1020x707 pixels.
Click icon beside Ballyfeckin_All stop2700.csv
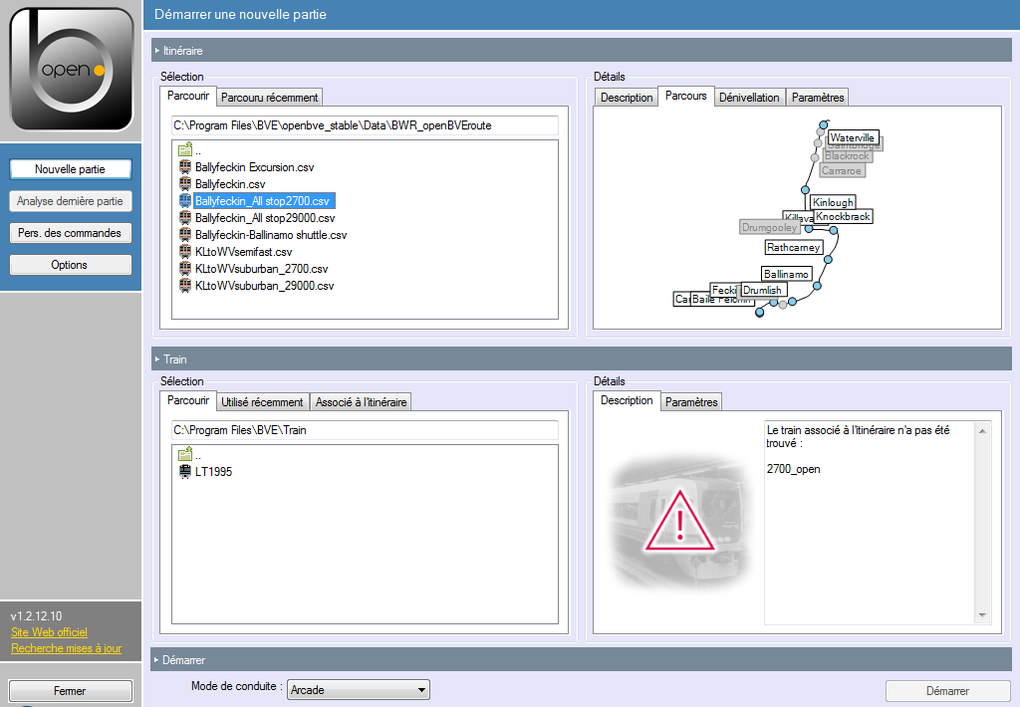(185, 200)
